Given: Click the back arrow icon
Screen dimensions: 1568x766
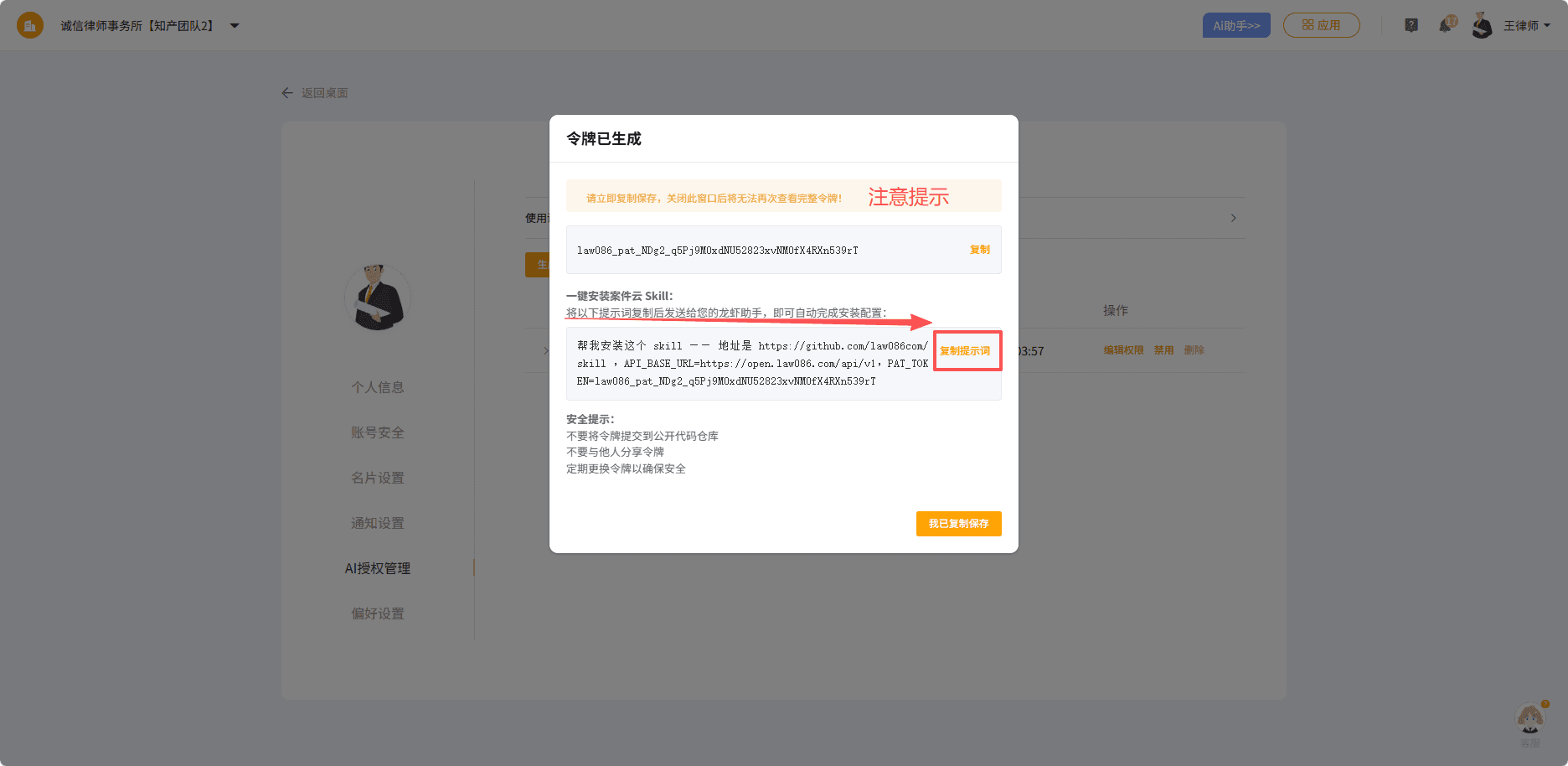Looking at the screenshot, I should point(287,93).
